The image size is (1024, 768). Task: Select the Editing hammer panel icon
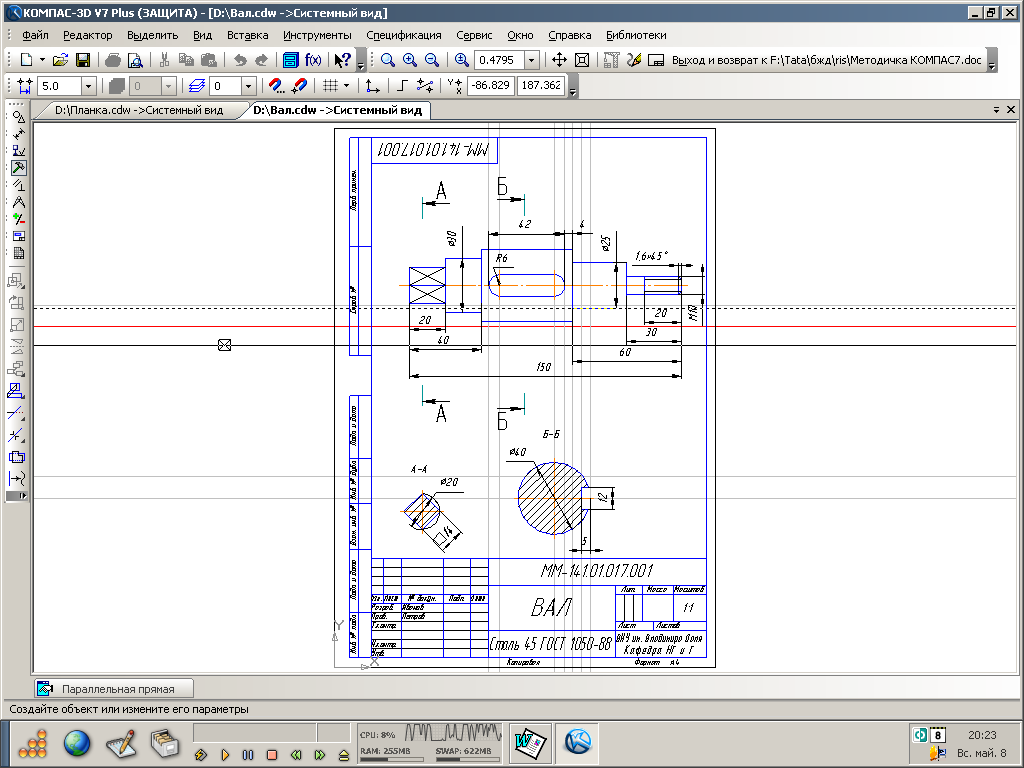[18, 168]
